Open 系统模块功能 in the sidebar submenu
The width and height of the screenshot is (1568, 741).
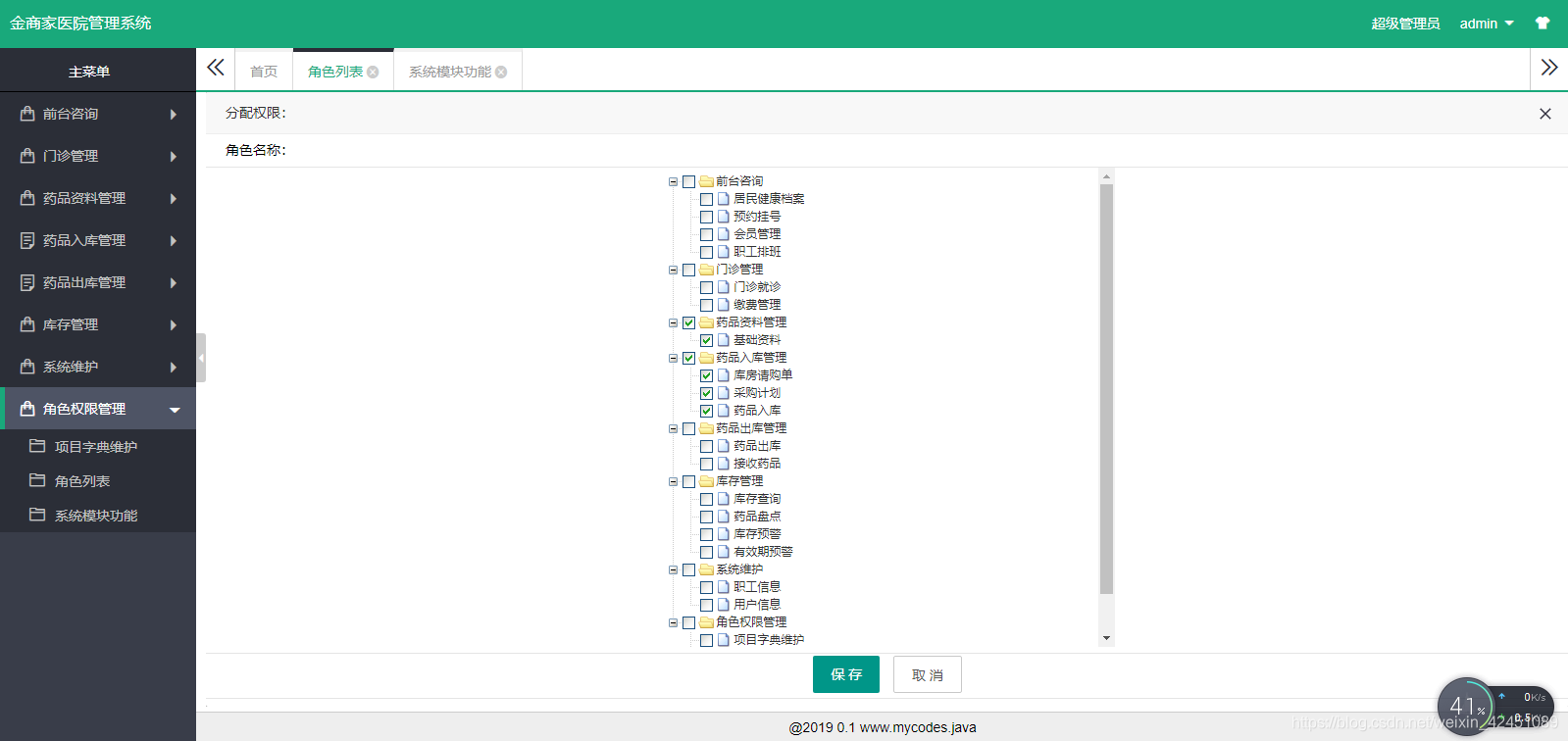pyautogui.click(x=98, y=515)
